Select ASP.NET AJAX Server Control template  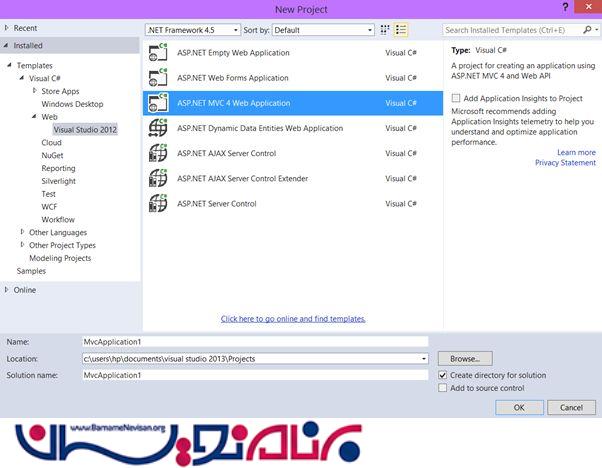click(x=293, y=153)
